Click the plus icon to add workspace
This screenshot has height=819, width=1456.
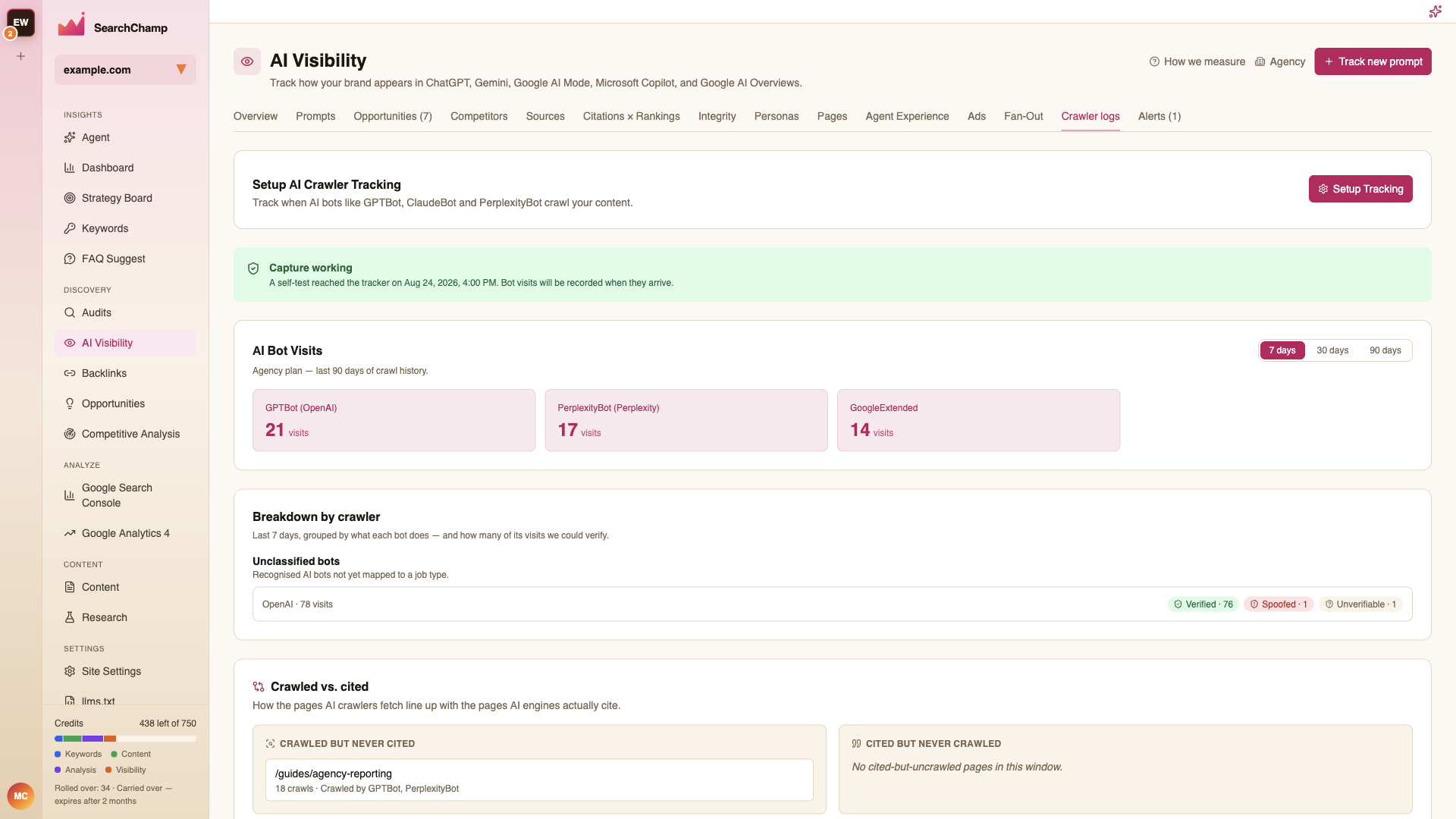click(x=21, y=56)
